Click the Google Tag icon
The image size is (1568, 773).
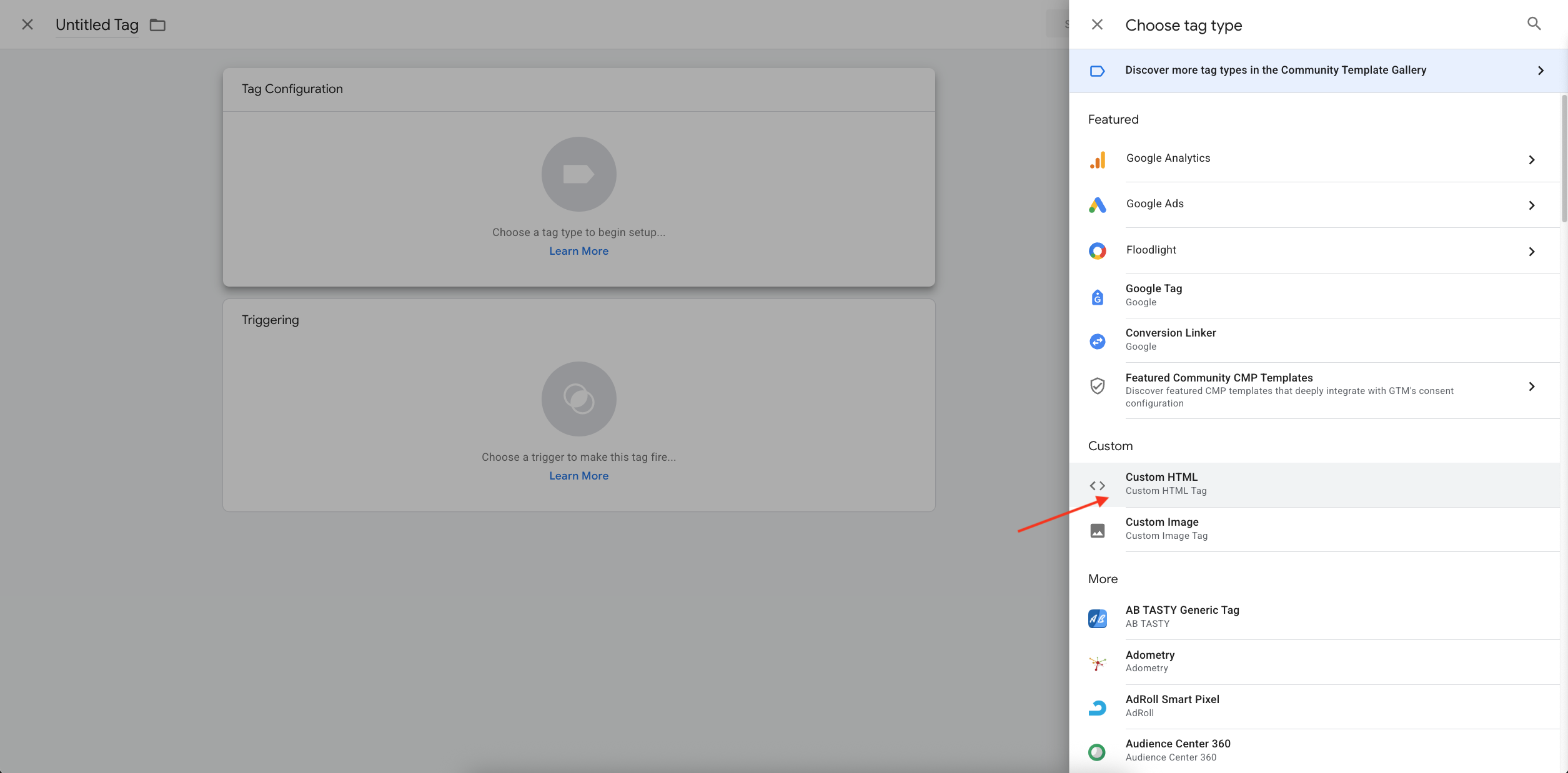tap(1098, 297)
